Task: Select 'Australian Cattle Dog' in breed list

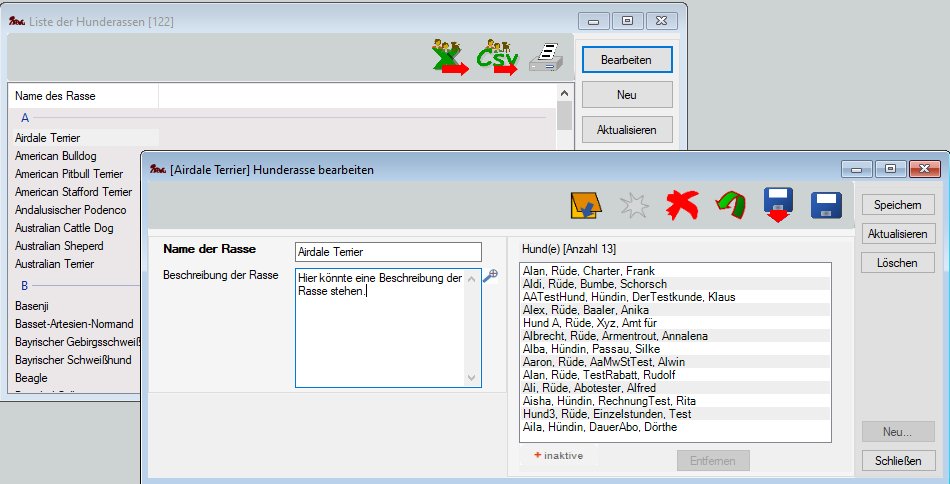Action: (x=64, y=228)
